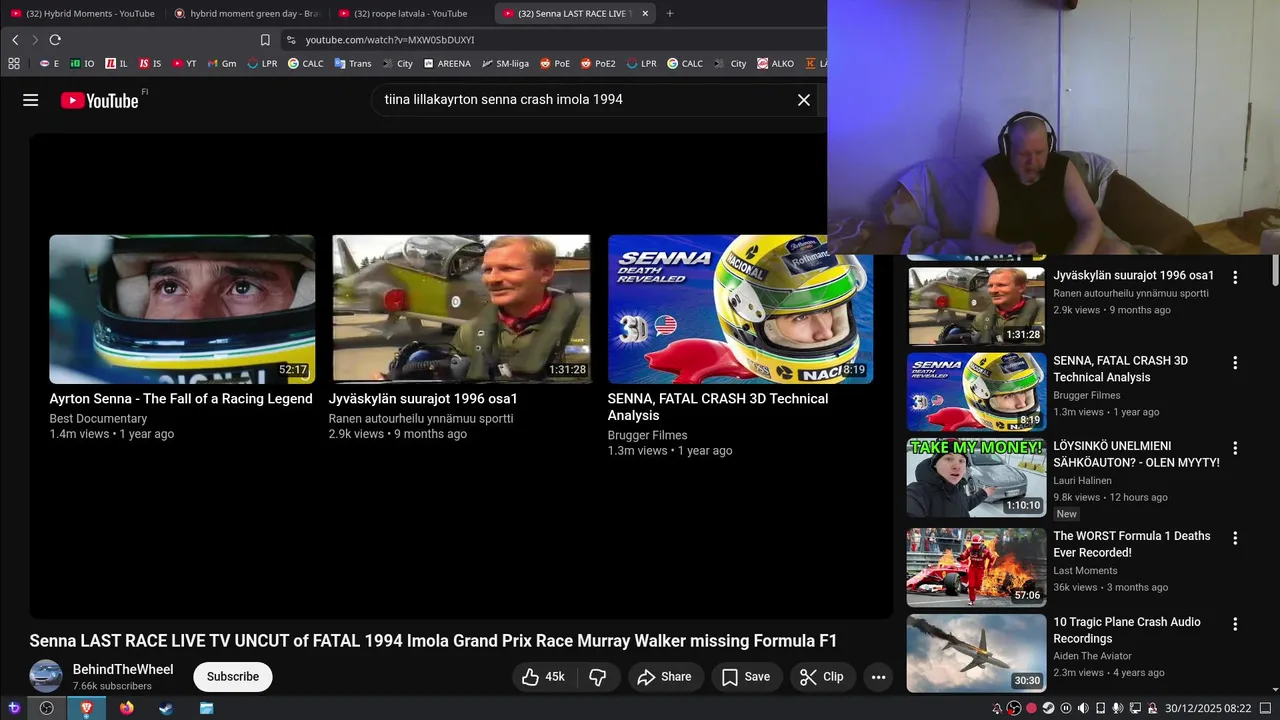The image size is (1280, 720).
Task: Play Ayrton Senna Fall of a Racing Legend
Action: (x=182, y=309)
